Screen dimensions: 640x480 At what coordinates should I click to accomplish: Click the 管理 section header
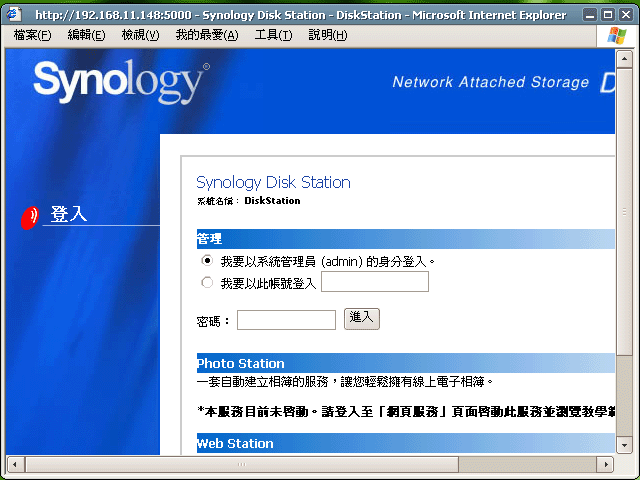[406, 239]
